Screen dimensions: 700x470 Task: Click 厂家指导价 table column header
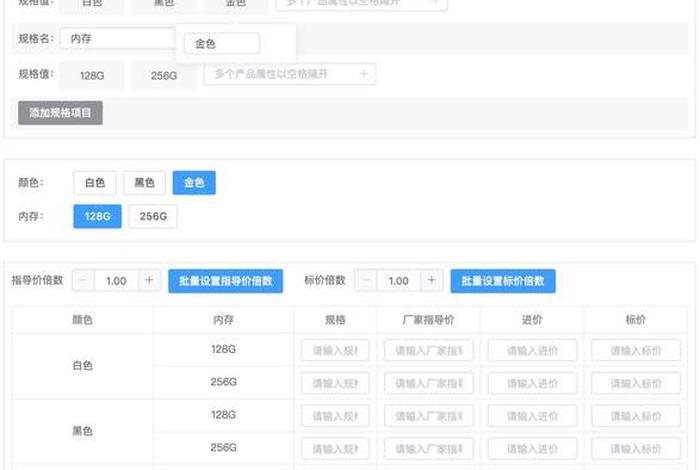click(x=429, y=320)
